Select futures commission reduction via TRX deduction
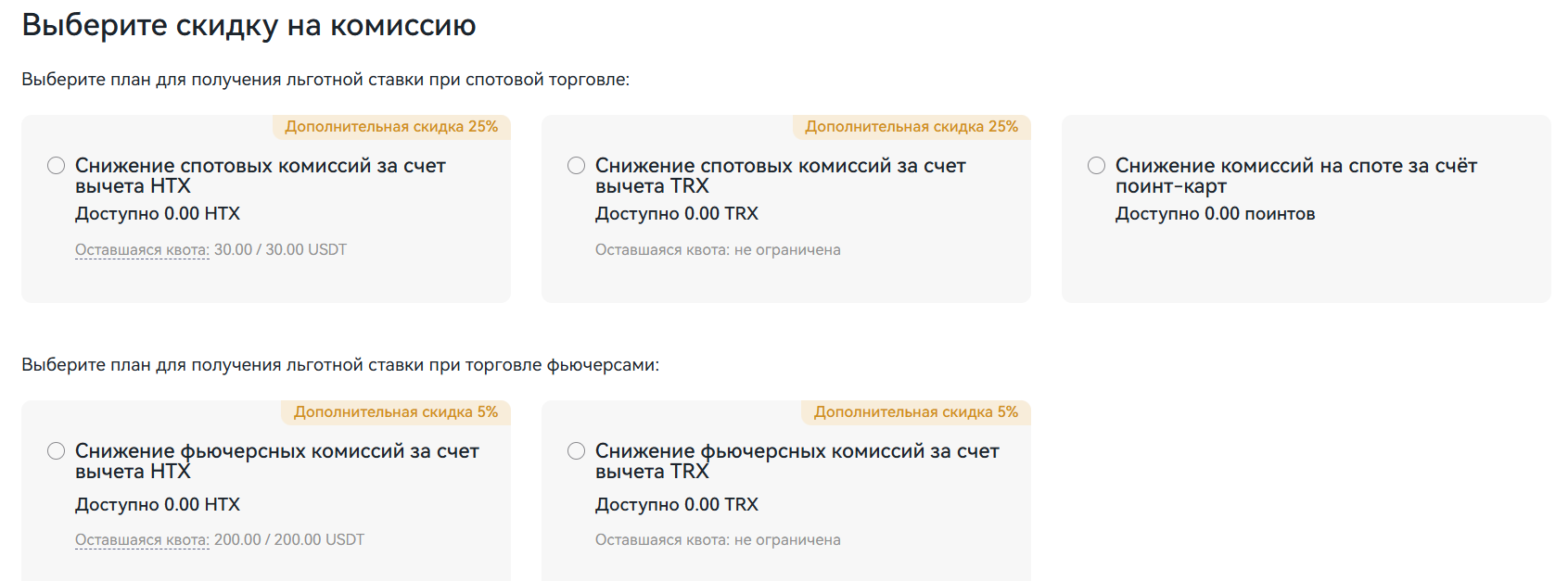The width and height of the screenshot is (1568, 581). 574,451
